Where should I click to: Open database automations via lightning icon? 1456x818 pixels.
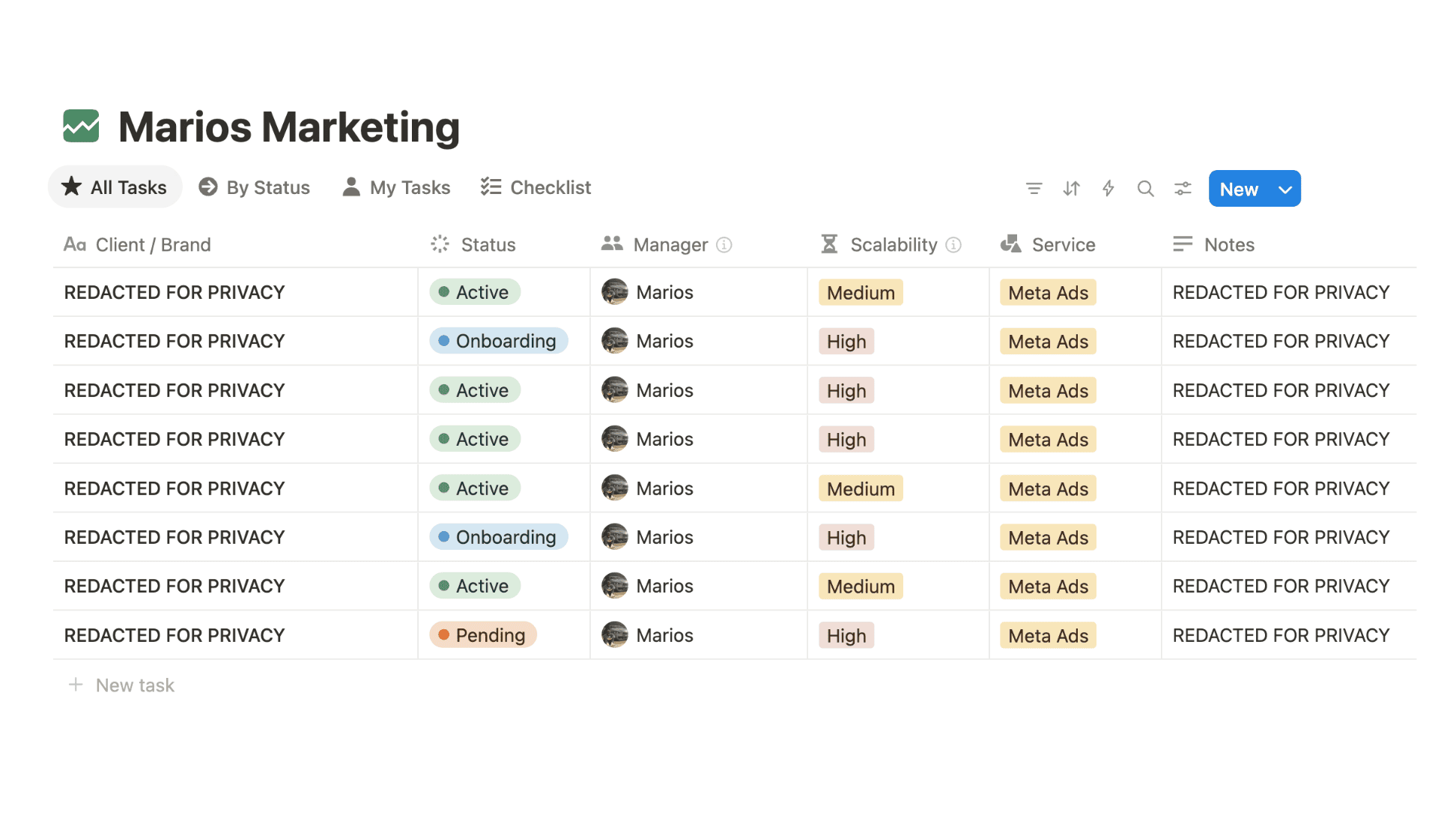1108,188
